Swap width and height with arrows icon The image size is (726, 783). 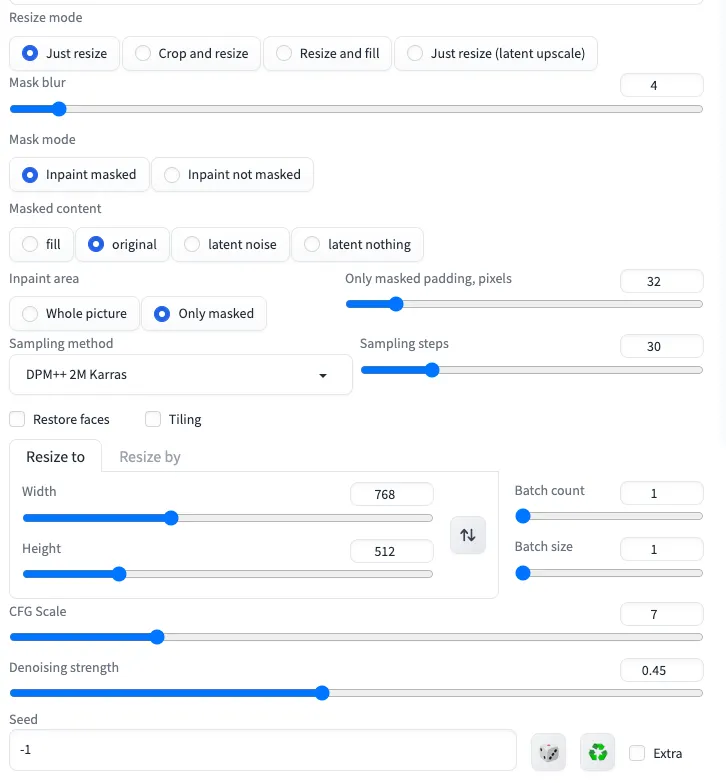coord(468,535)
